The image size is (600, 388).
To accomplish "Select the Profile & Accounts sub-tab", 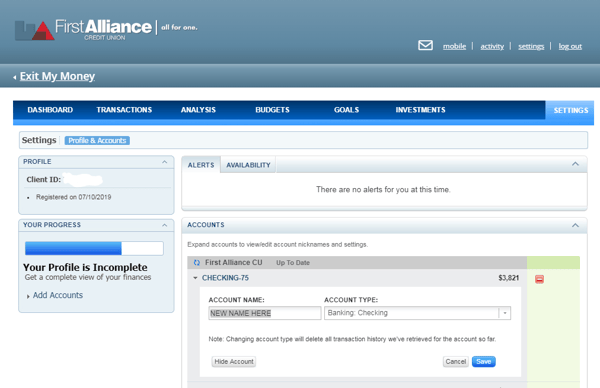I will coord(97,140).
